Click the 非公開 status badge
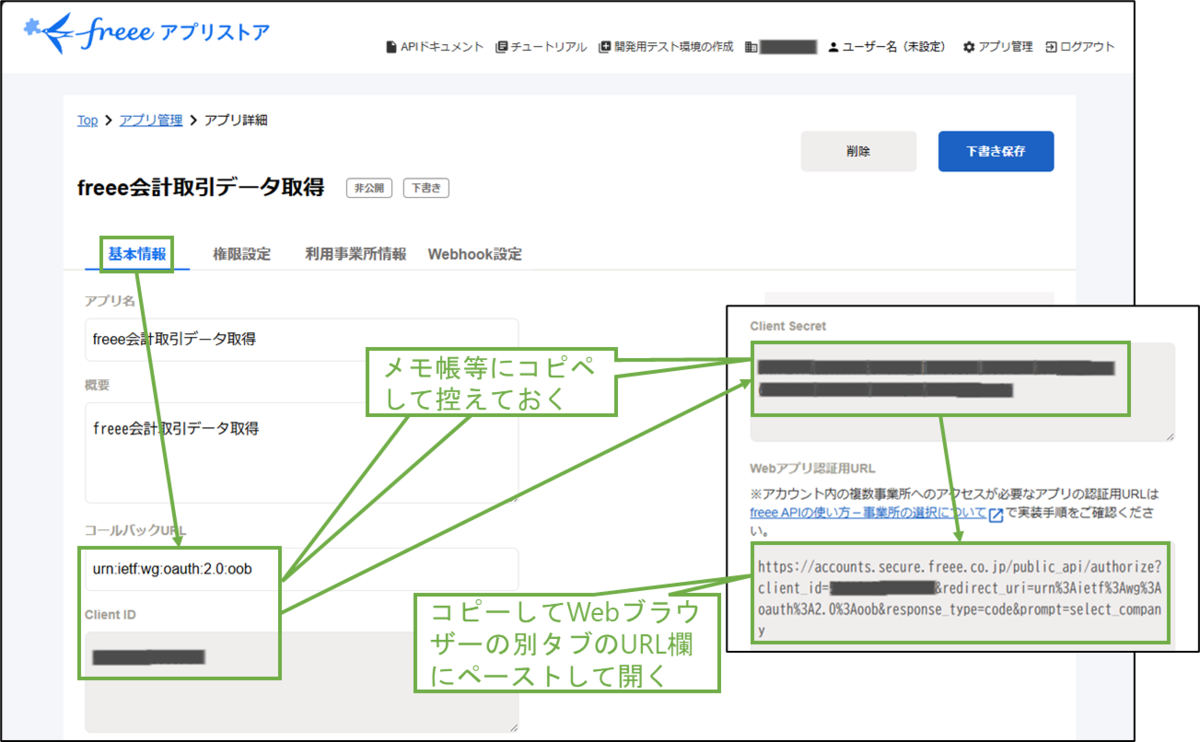1200x742 pixels. tap(370, 187)
